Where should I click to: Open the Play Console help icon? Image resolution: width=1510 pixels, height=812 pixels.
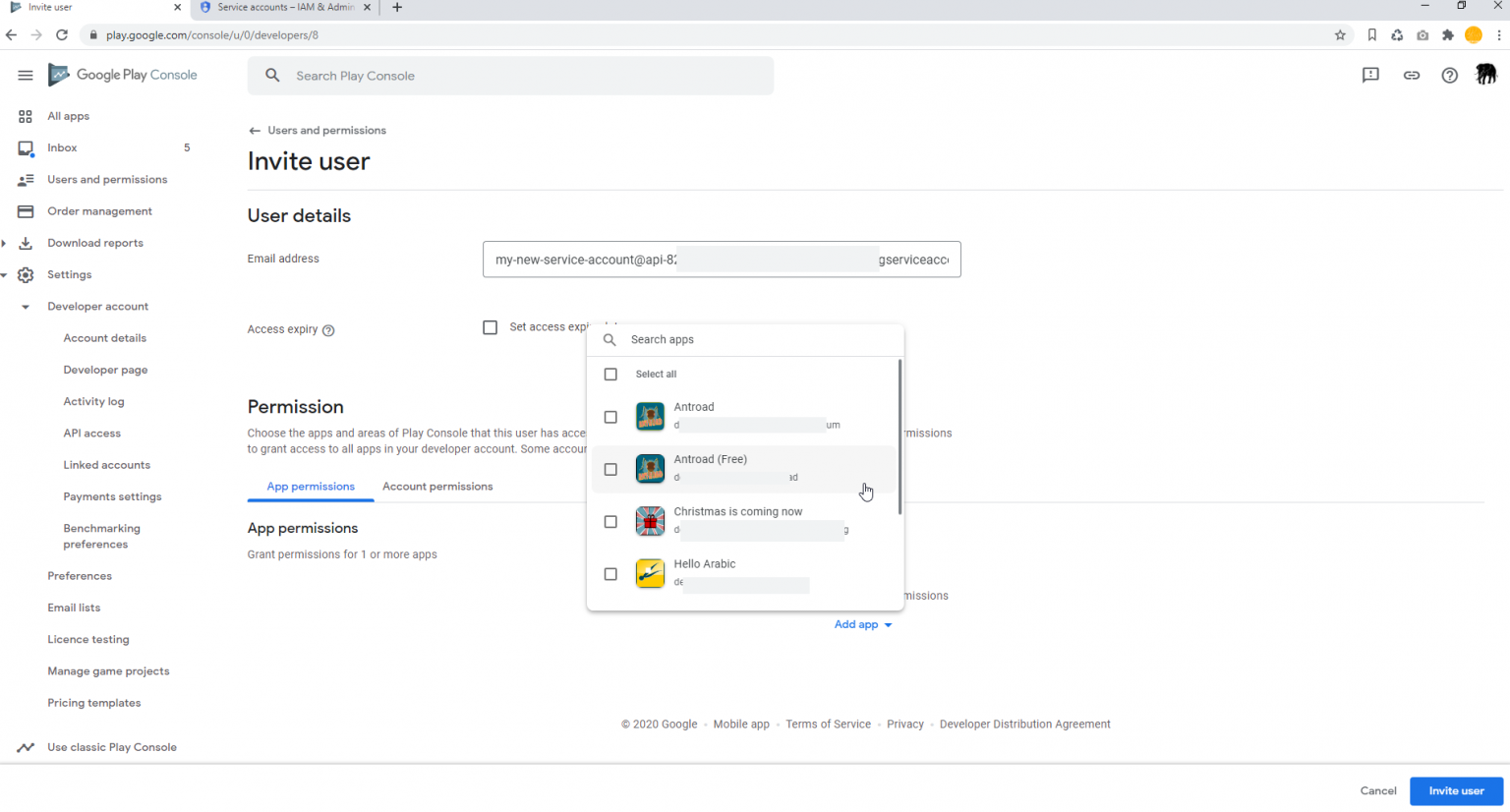(x=1449, y=75)
